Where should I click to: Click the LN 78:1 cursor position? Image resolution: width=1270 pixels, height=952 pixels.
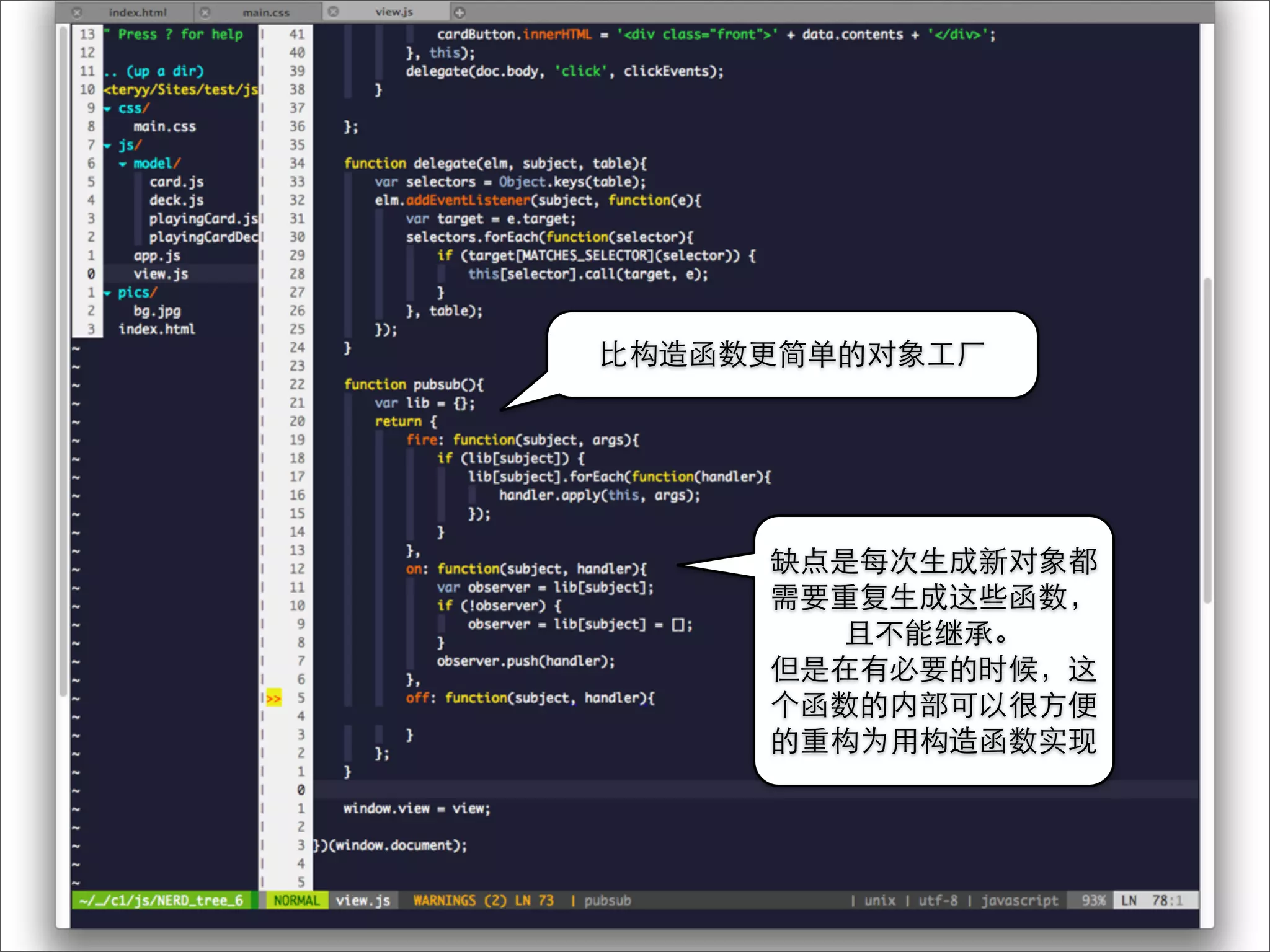[x=1153, y=901]
